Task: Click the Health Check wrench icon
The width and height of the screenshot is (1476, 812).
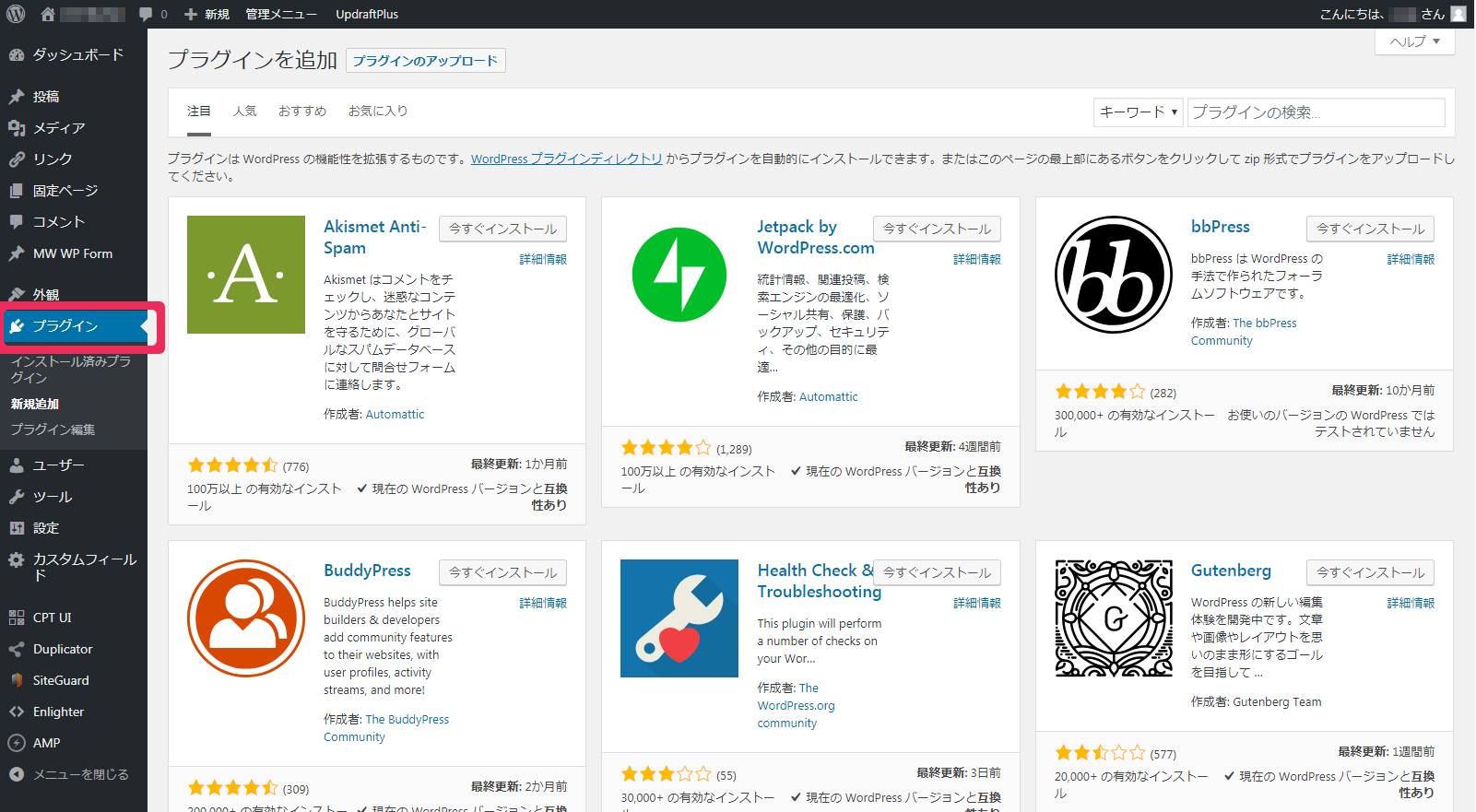Action: point(679,618)
